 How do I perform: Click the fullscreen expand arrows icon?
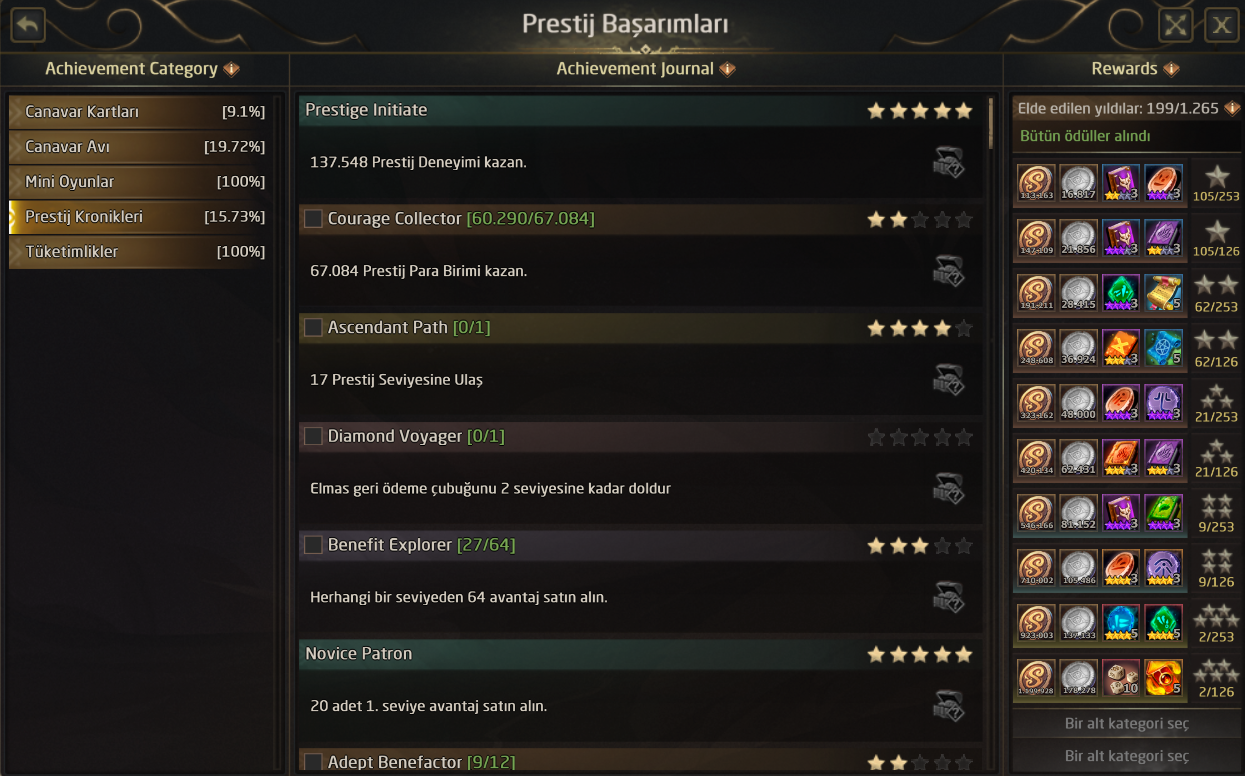pyautogui.click(x=1175, y=25)
